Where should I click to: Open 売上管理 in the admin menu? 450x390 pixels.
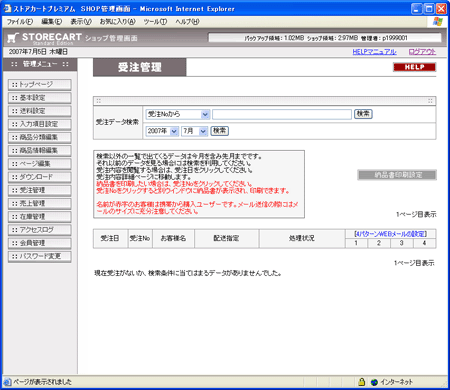(x=39, y=203)
